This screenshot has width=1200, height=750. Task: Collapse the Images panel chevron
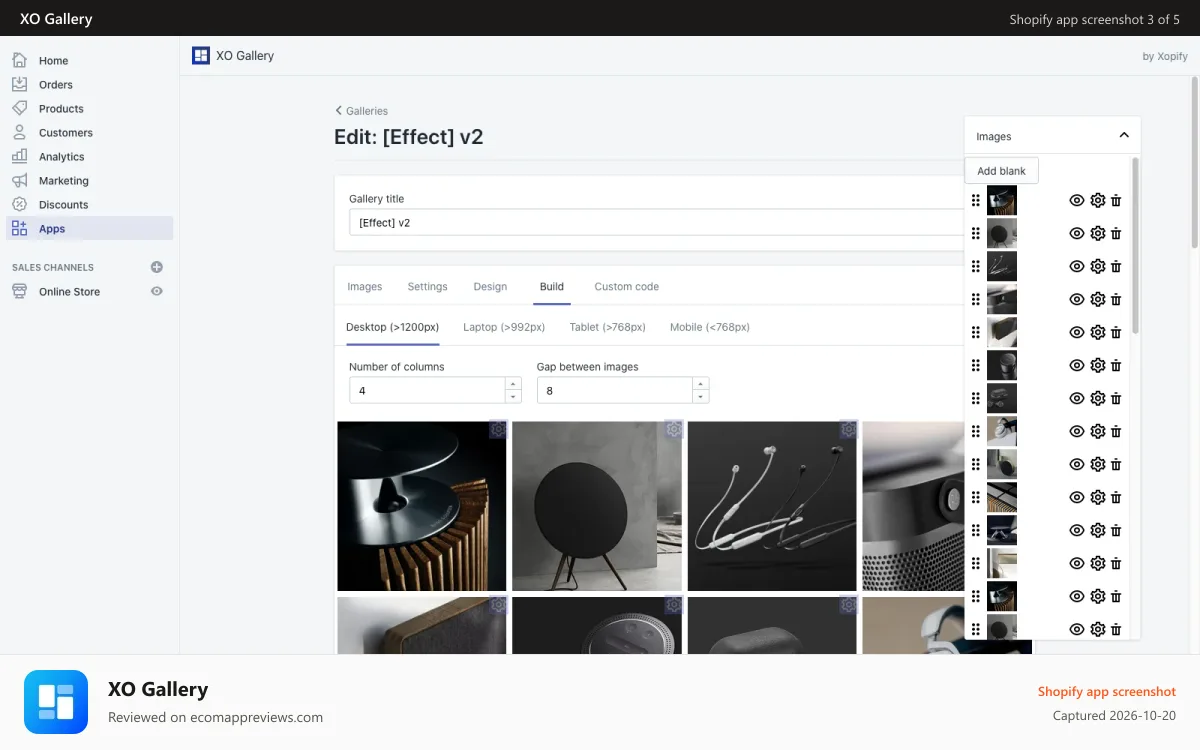point(1124,135)
